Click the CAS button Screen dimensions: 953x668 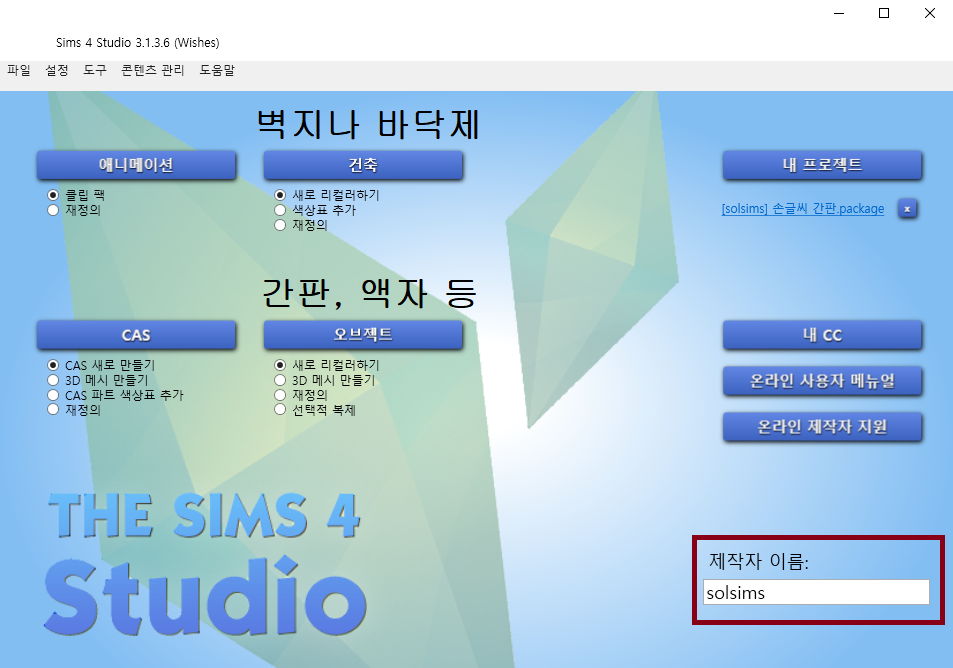(136, 335)
